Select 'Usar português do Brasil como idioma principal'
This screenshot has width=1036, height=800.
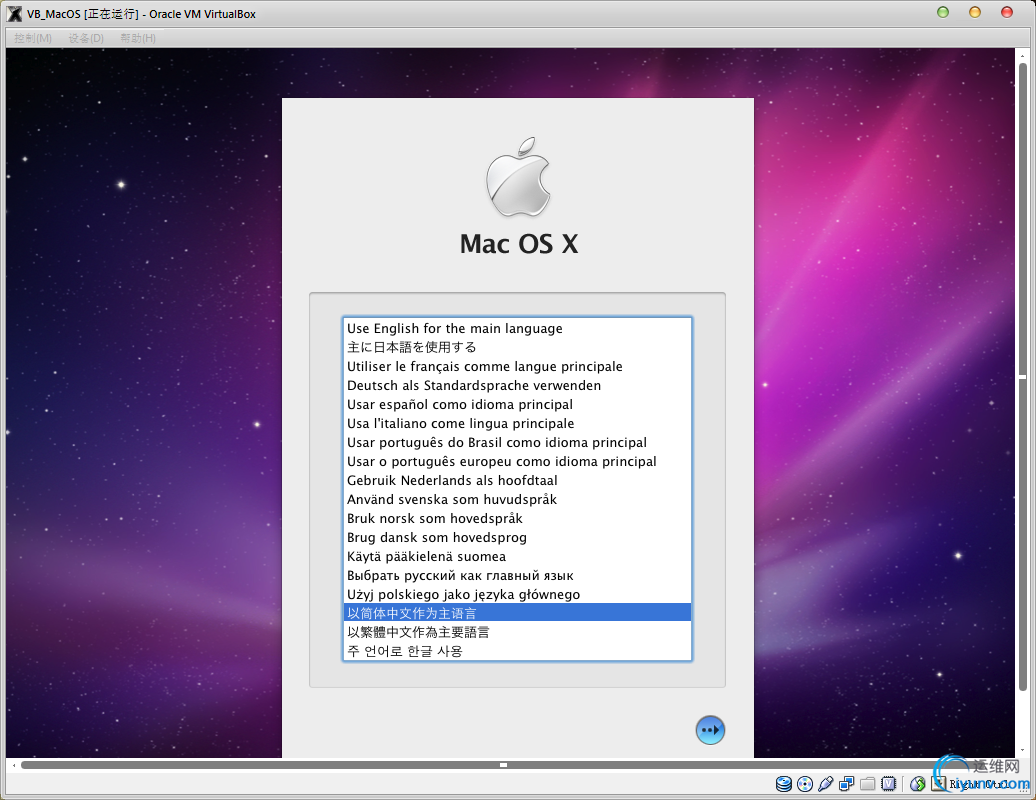coord(517,443)
